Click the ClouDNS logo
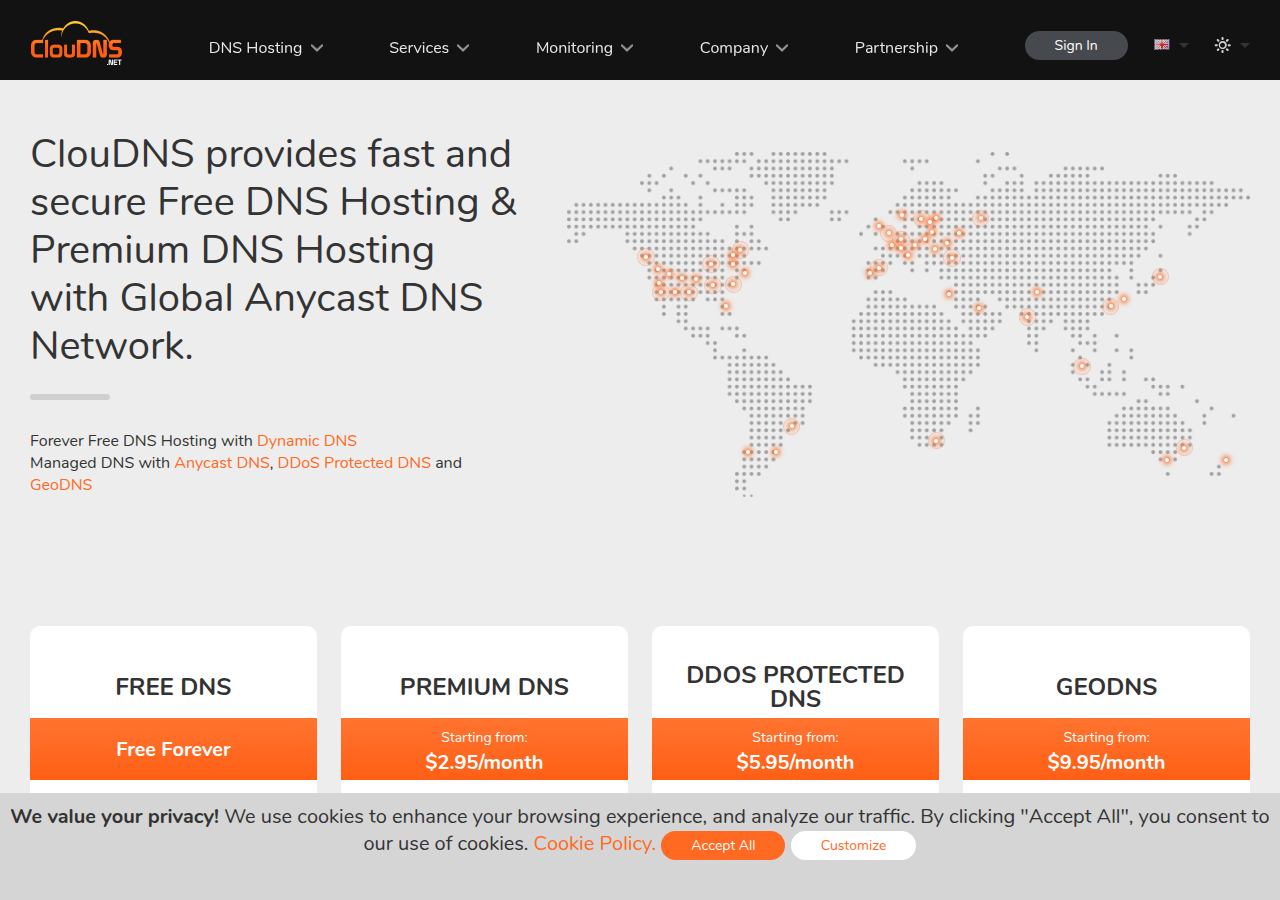The height and width of the screenshot is (900, 1280). 77,43
